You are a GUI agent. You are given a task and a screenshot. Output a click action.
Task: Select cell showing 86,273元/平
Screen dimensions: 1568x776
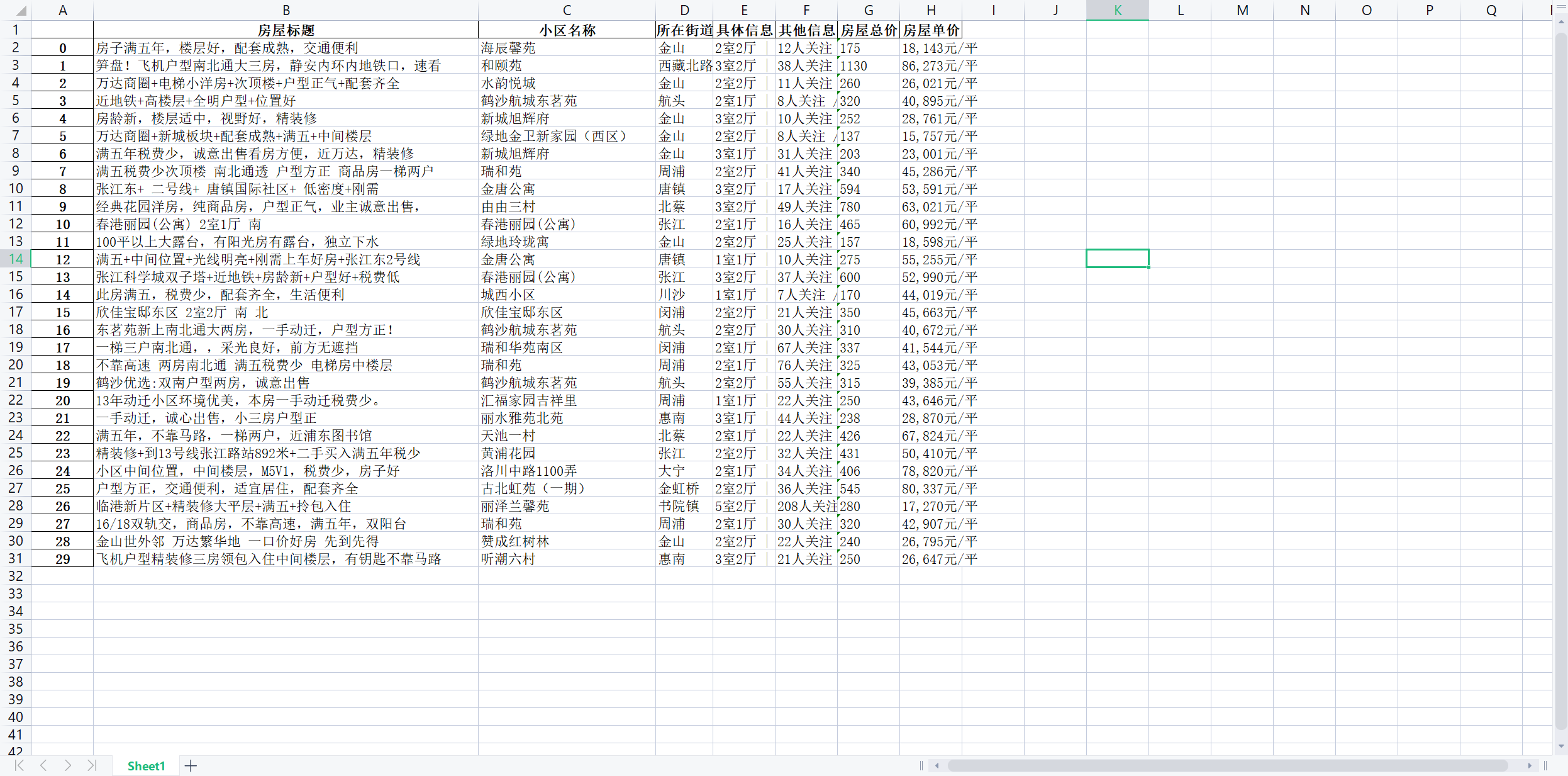point(931,65)
